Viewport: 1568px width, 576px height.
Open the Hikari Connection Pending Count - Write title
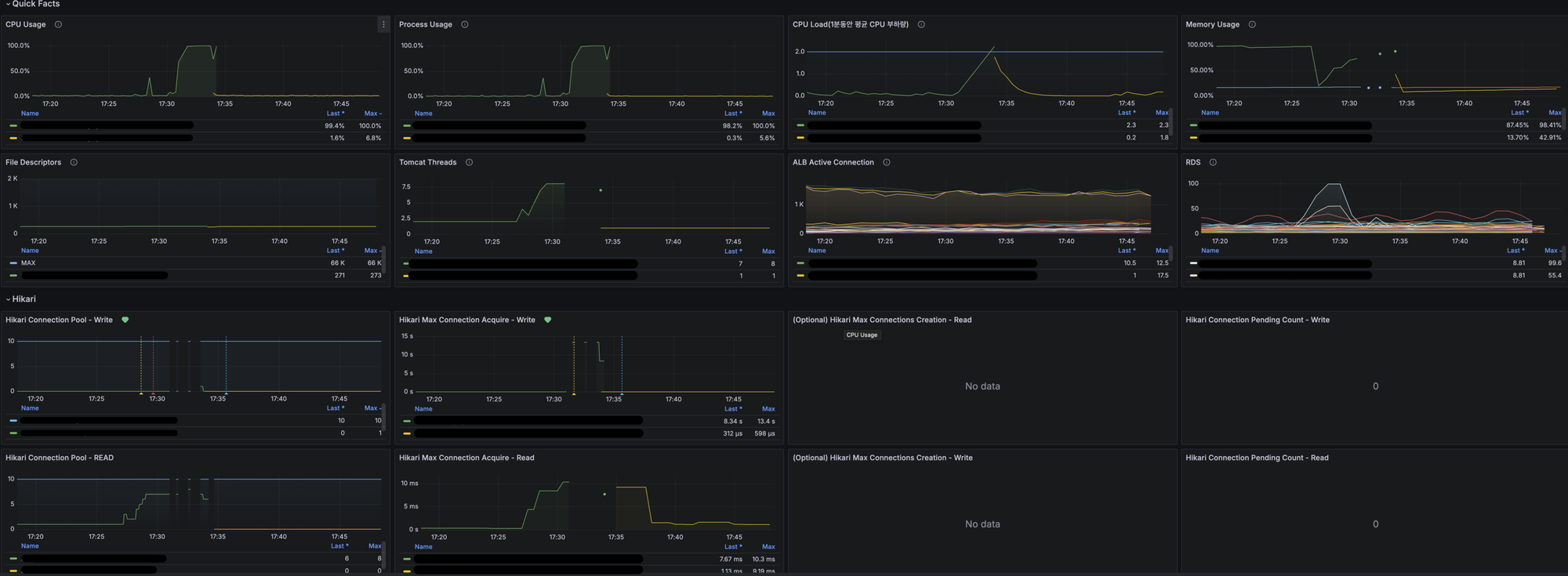(1257, 320)
